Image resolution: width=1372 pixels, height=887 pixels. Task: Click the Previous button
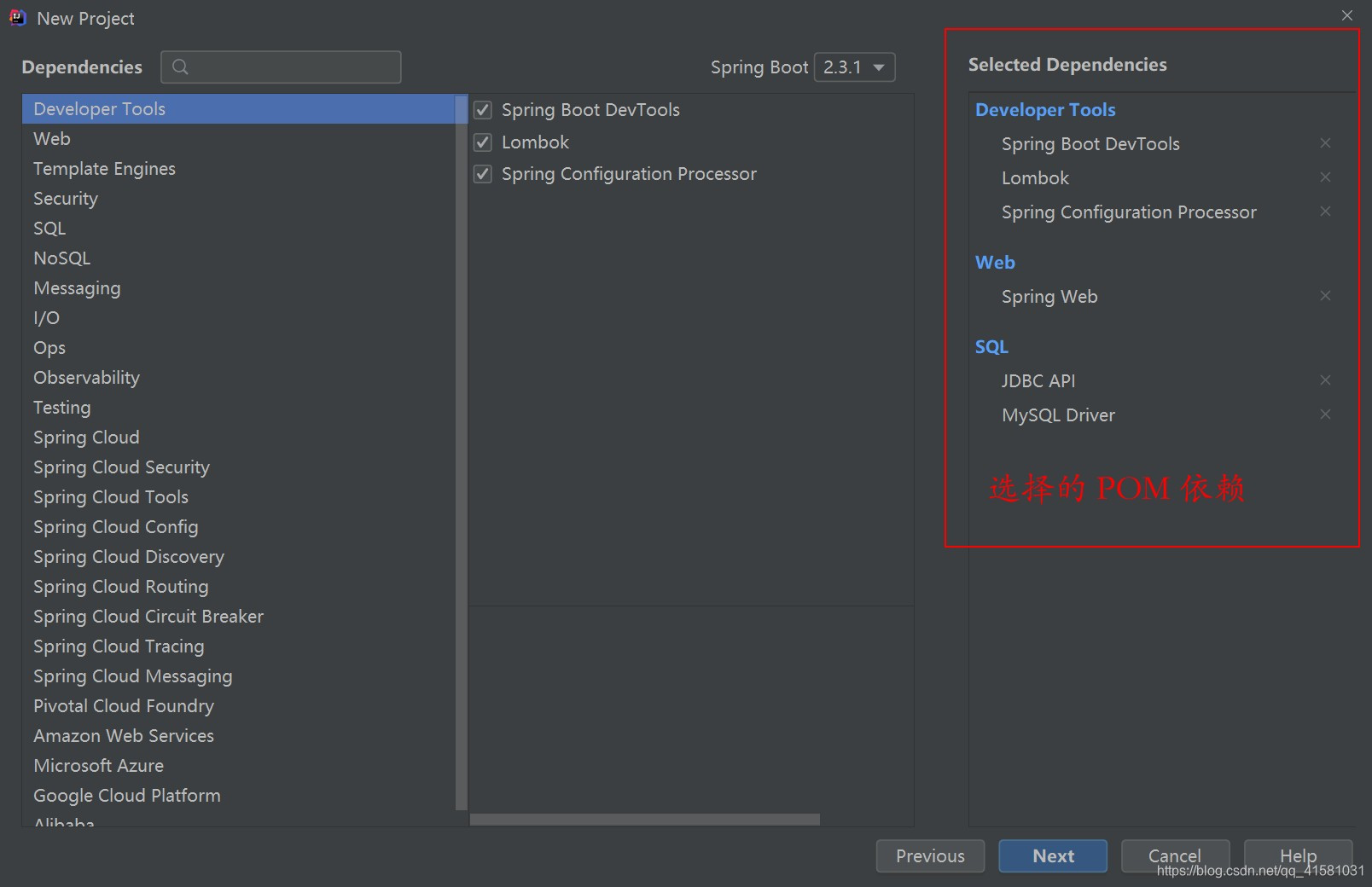pyautogui.click(x=930, y=855)
